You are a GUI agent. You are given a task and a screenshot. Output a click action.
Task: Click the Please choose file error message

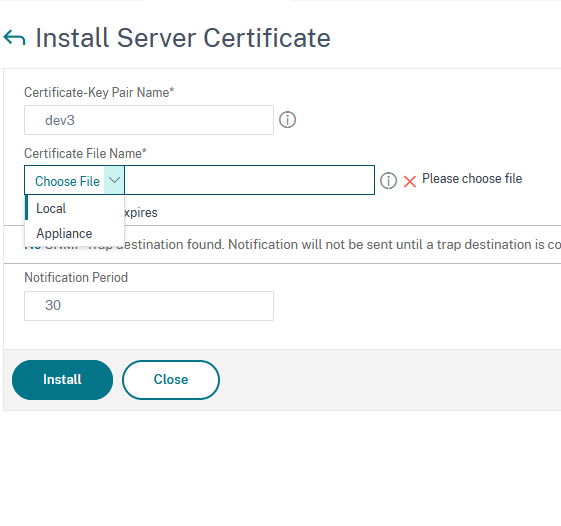pyautogui.click(x=472, y=179)
